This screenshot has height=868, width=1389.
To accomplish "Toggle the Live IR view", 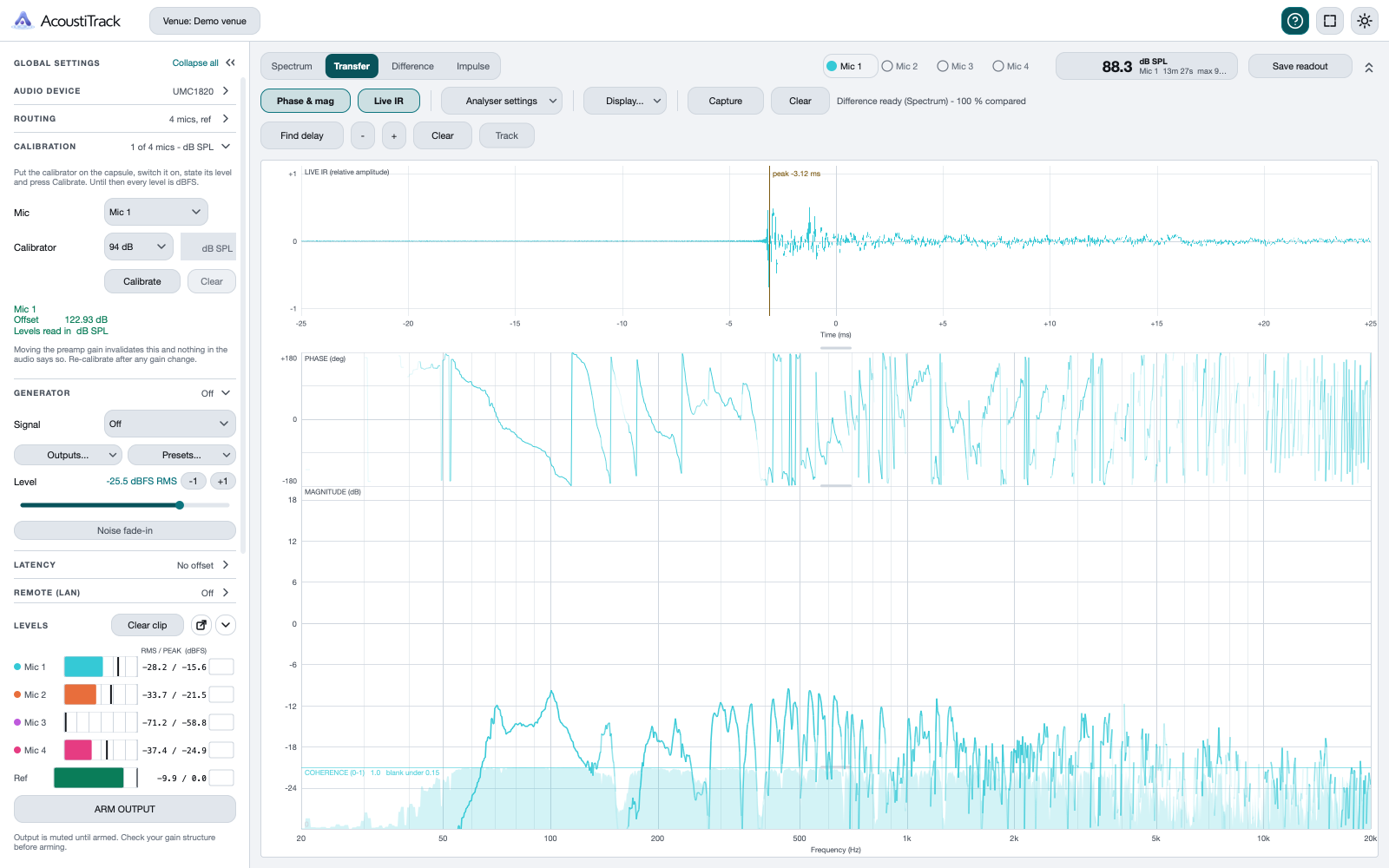I will (x=389, y=101).
